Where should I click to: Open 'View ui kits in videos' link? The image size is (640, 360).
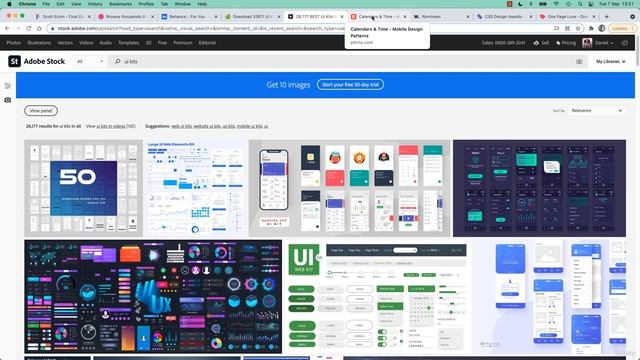coord(111,126)
